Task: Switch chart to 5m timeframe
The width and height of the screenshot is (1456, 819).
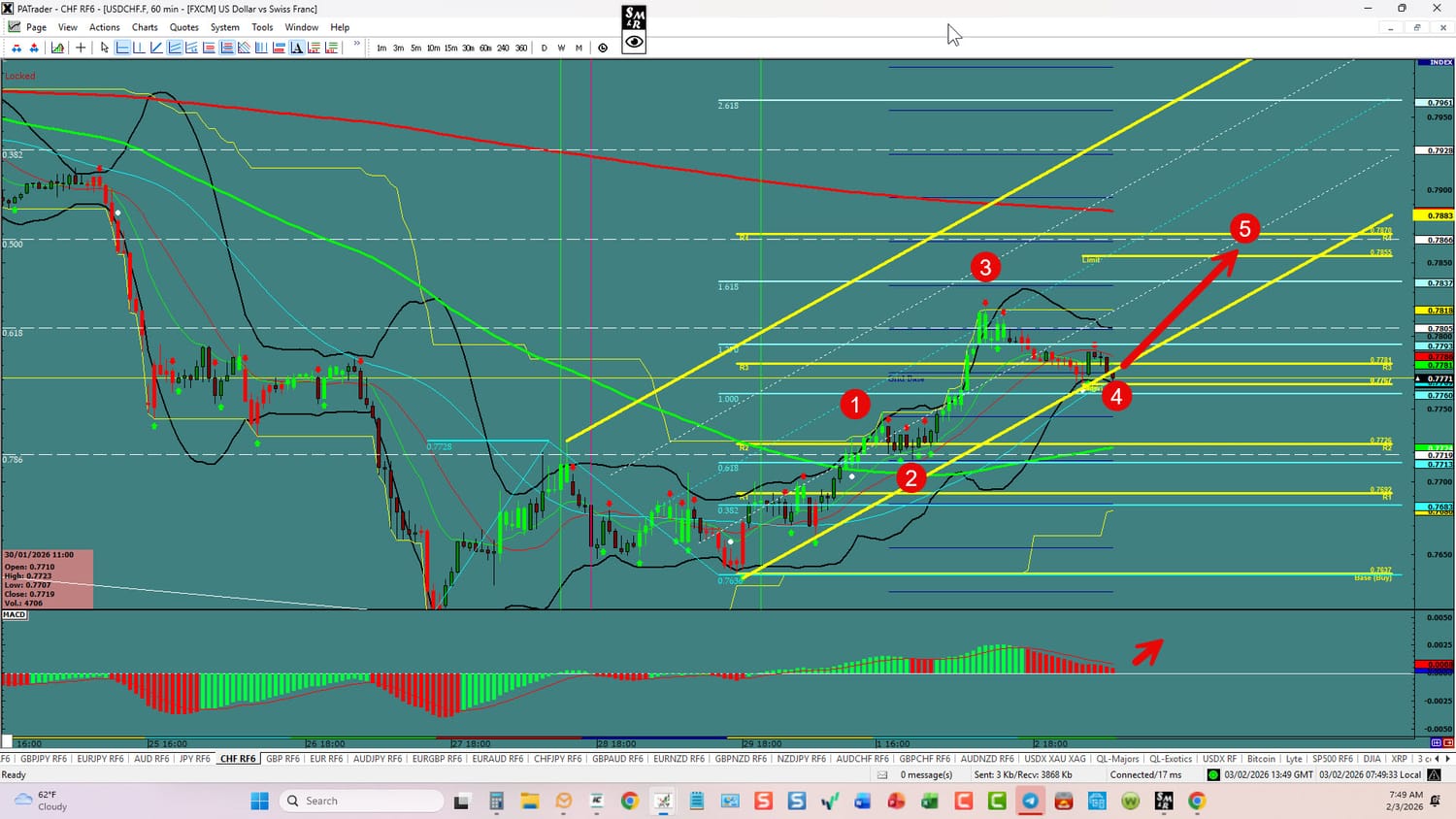Action: [x=415, y=48]
